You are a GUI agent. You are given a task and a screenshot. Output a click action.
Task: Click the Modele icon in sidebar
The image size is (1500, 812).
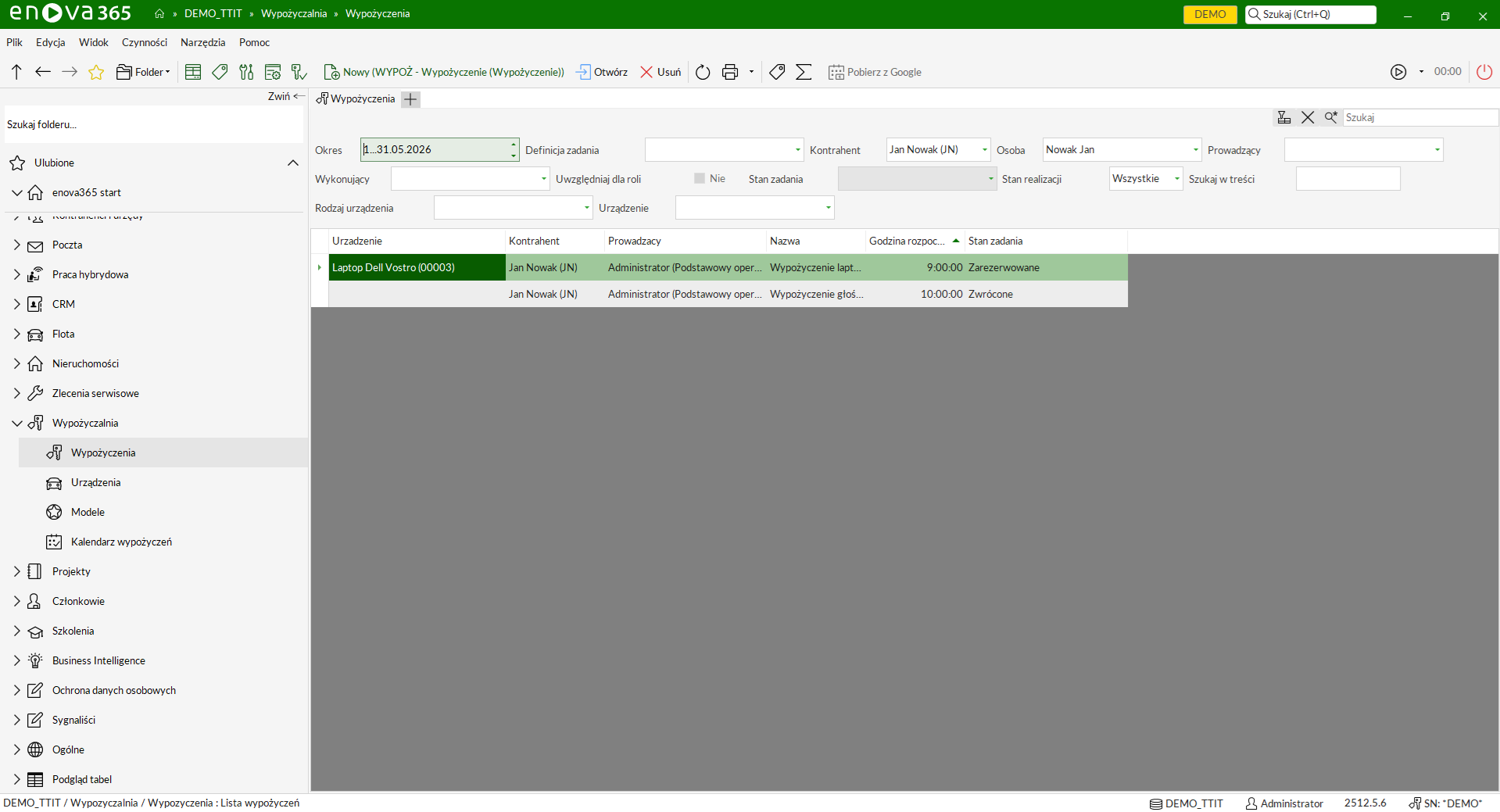(x=54, y=513)
